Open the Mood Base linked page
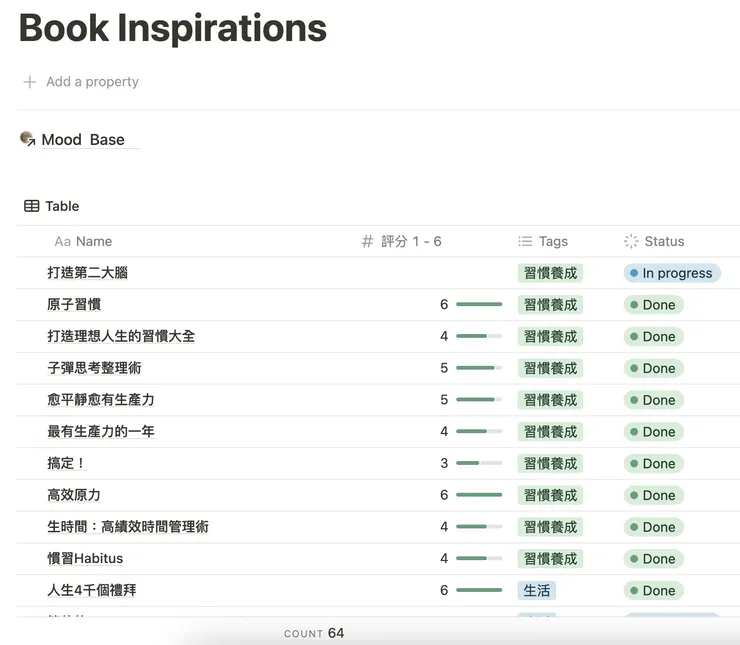 click(x=83, y=140)
